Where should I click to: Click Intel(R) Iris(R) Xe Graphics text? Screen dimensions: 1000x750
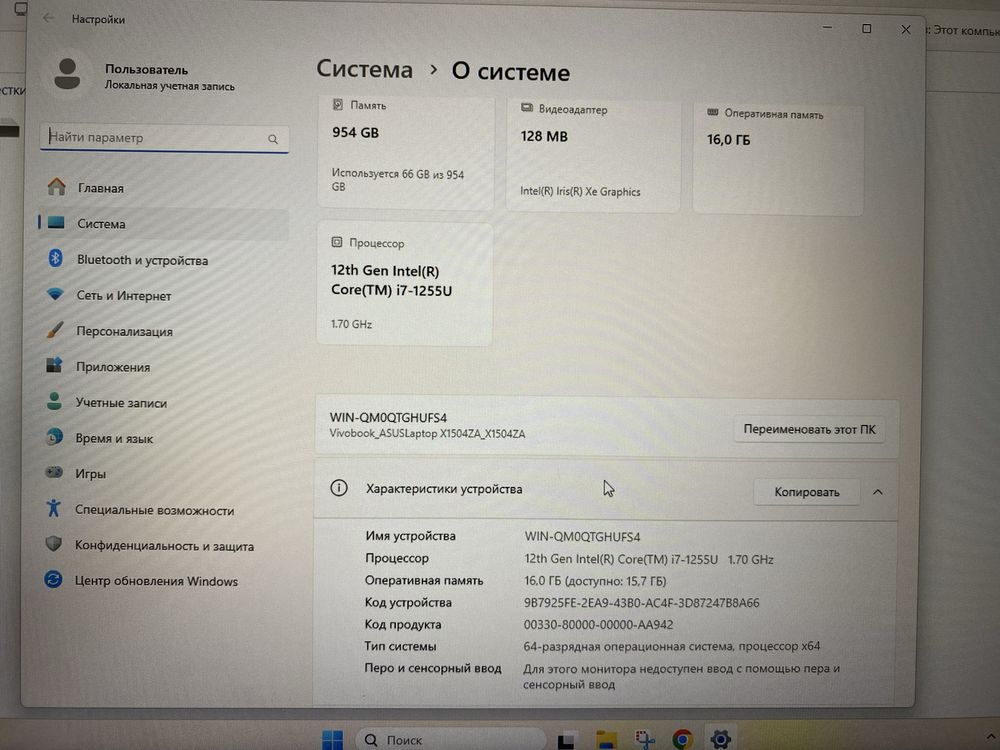coord(580,191)
